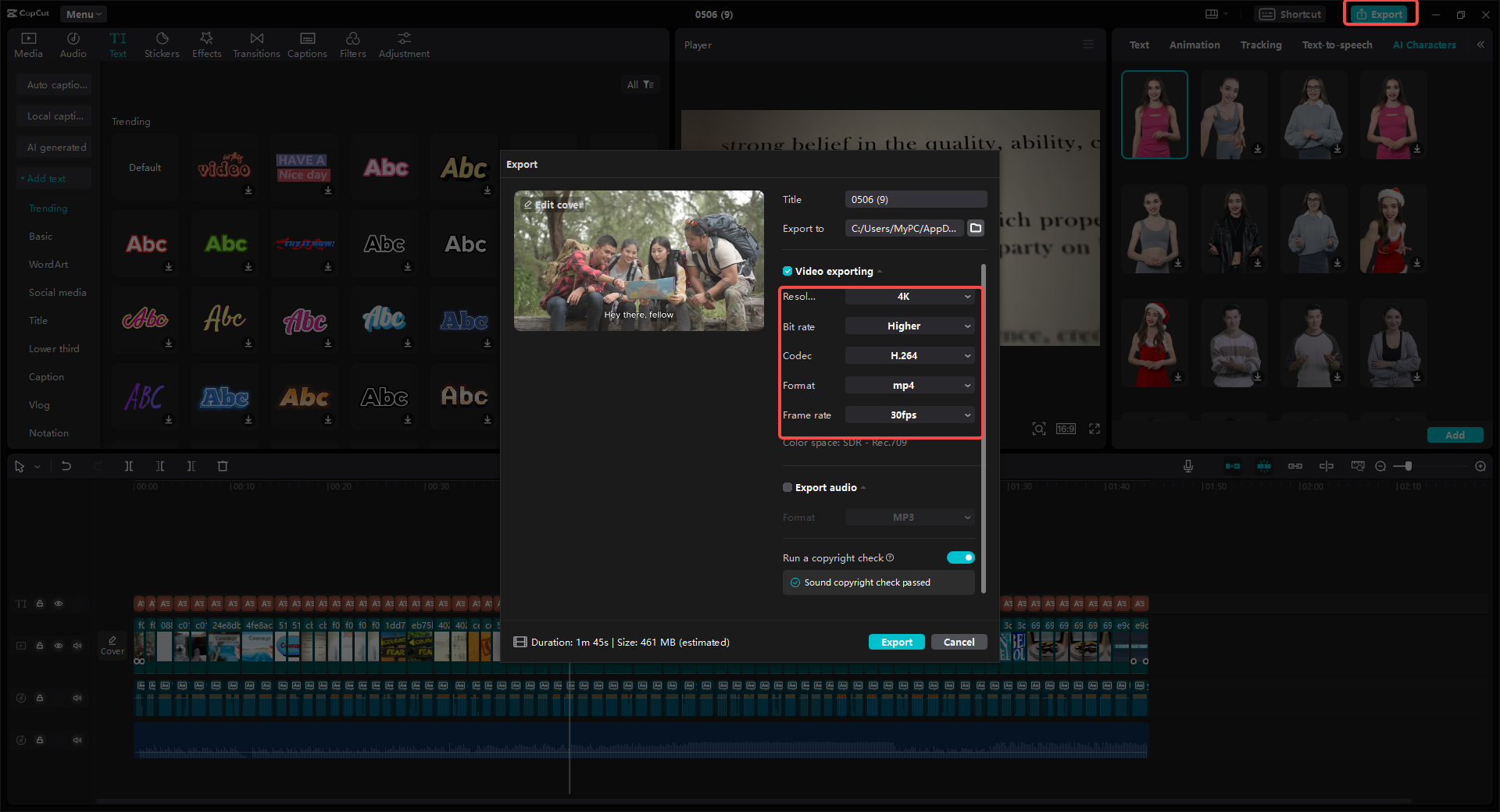Open the Stickers panel

click(x=162, y=44)
